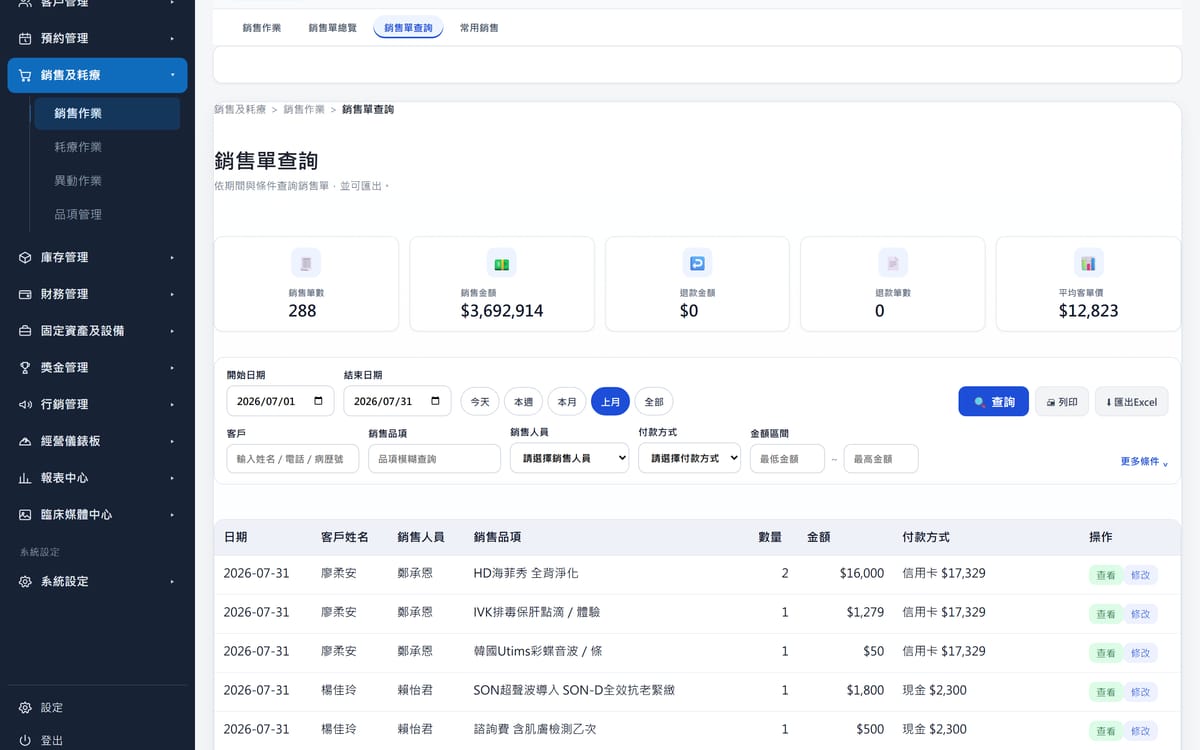Click 查看 for 諮詢費 含肌膚檢測乙次 row

[x=1105, y=731]
